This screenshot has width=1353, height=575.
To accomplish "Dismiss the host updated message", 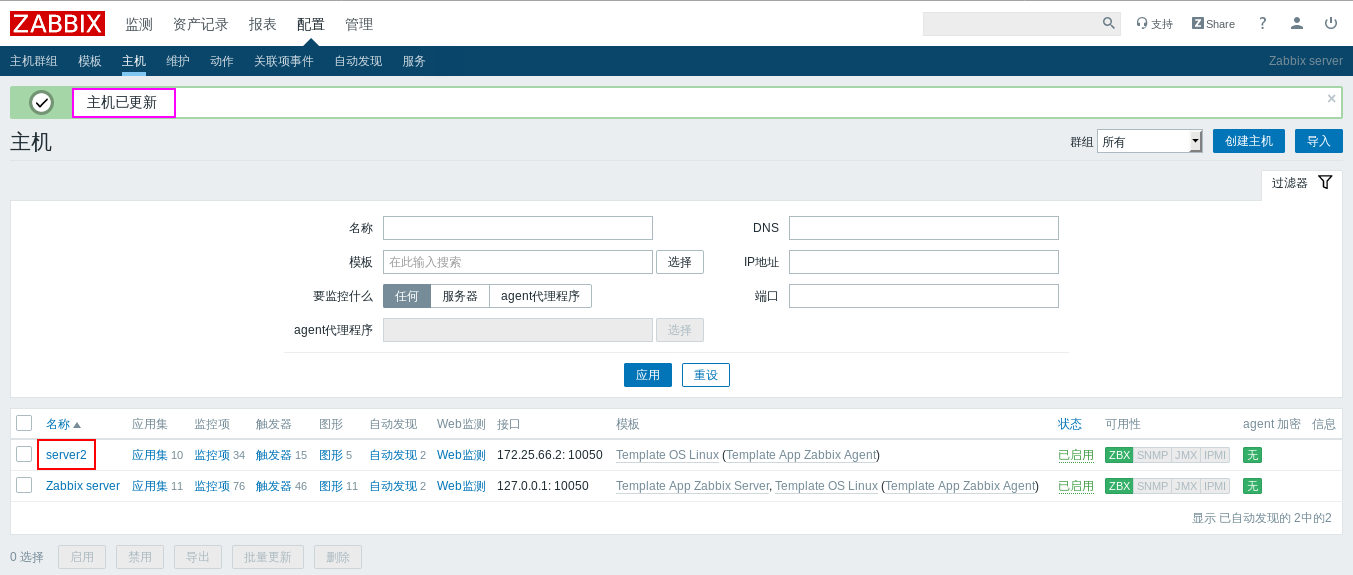I will pyautogui.click(x=1331, y=98).
